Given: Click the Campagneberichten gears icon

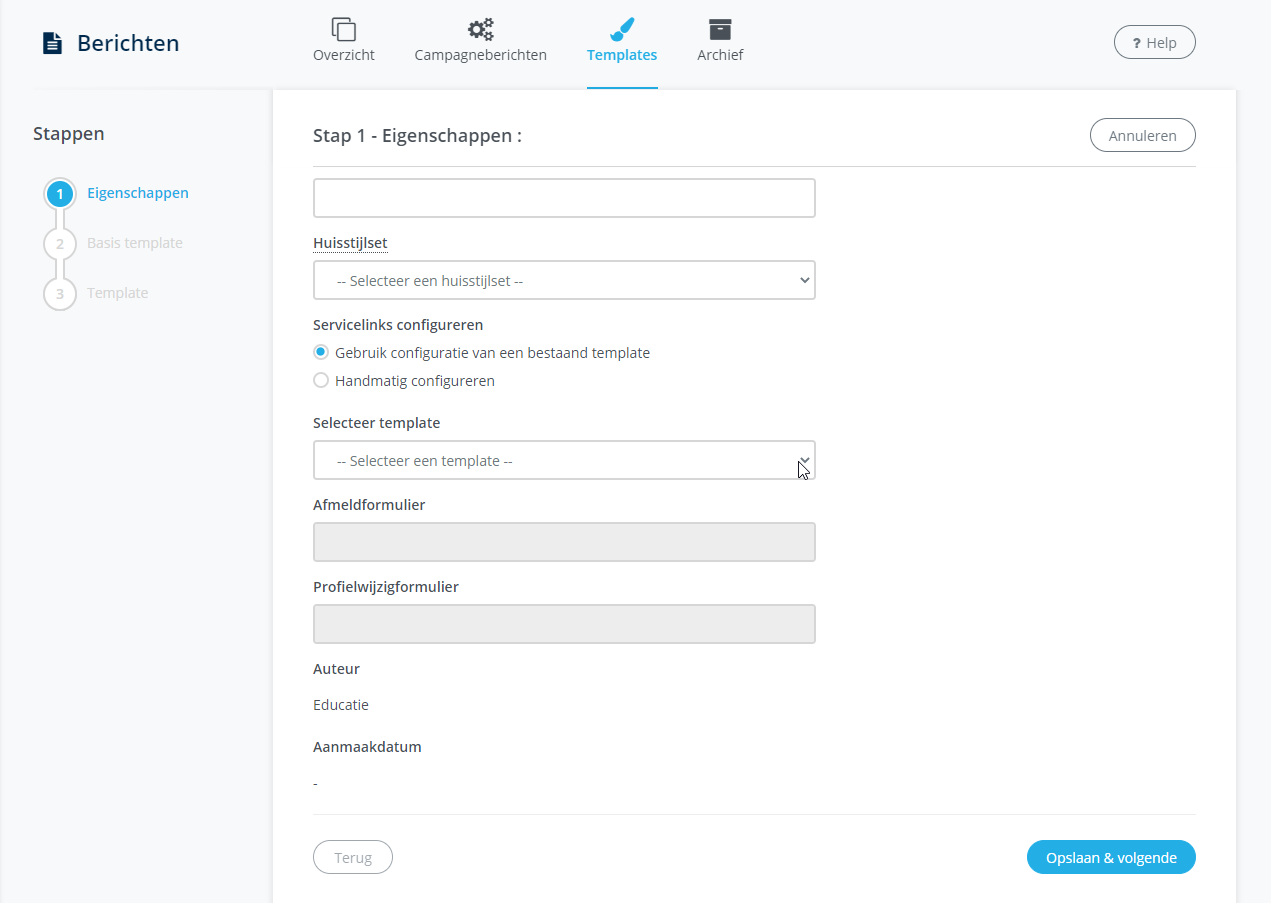Looking at the screenshot, I should click(480, 29).
